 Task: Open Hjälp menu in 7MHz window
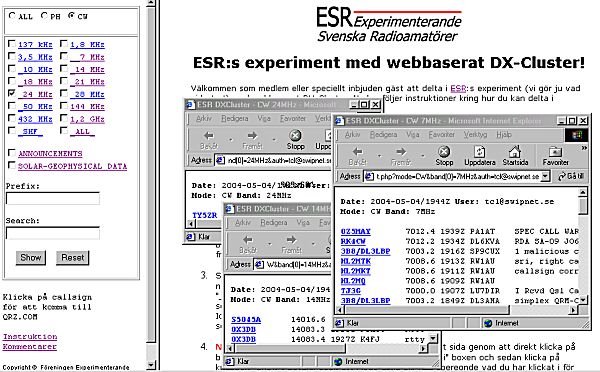[x=504, y=134]
